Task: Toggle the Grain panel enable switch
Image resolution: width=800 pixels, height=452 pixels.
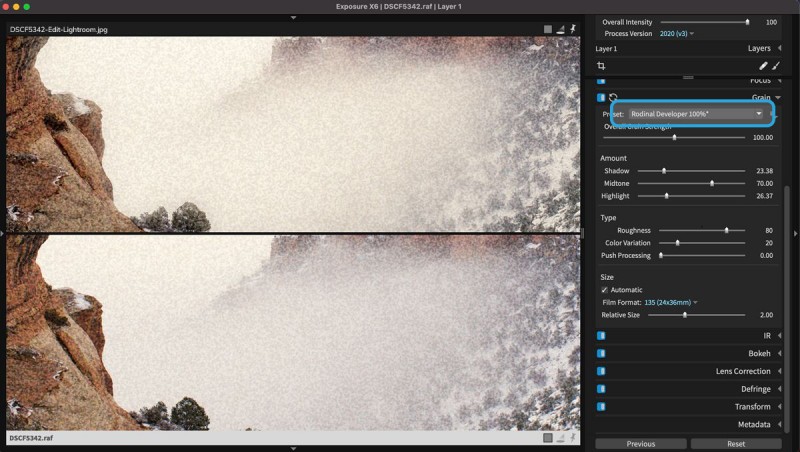Action: [x=601, y=97]
